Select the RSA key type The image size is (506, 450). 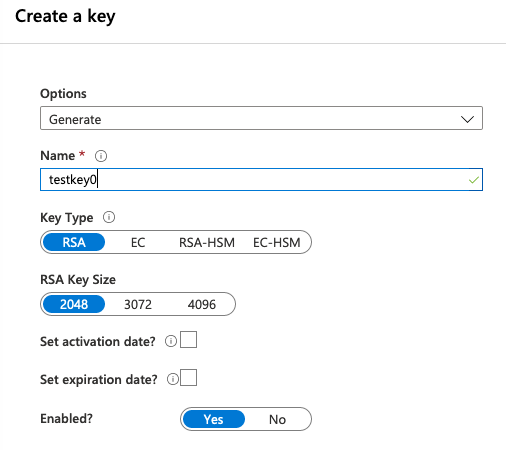click(74, 242)
